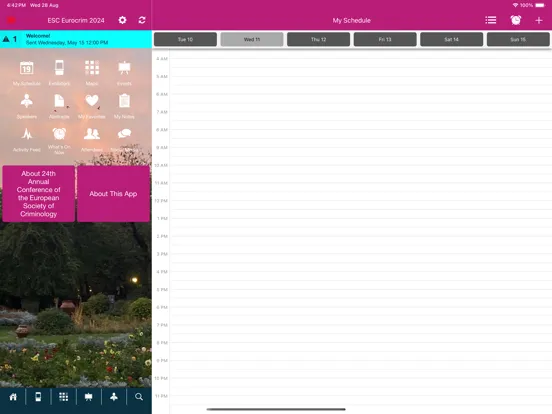Tap the events easel icon in bottom bar
The height and width of the screenshot is (414, 552).
[89, 397]
